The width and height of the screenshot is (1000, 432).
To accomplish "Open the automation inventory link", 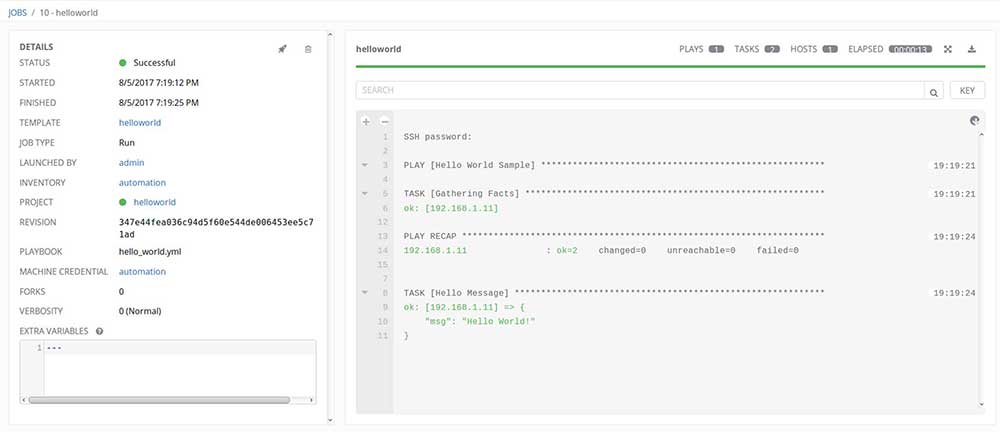I will [142, 182].
